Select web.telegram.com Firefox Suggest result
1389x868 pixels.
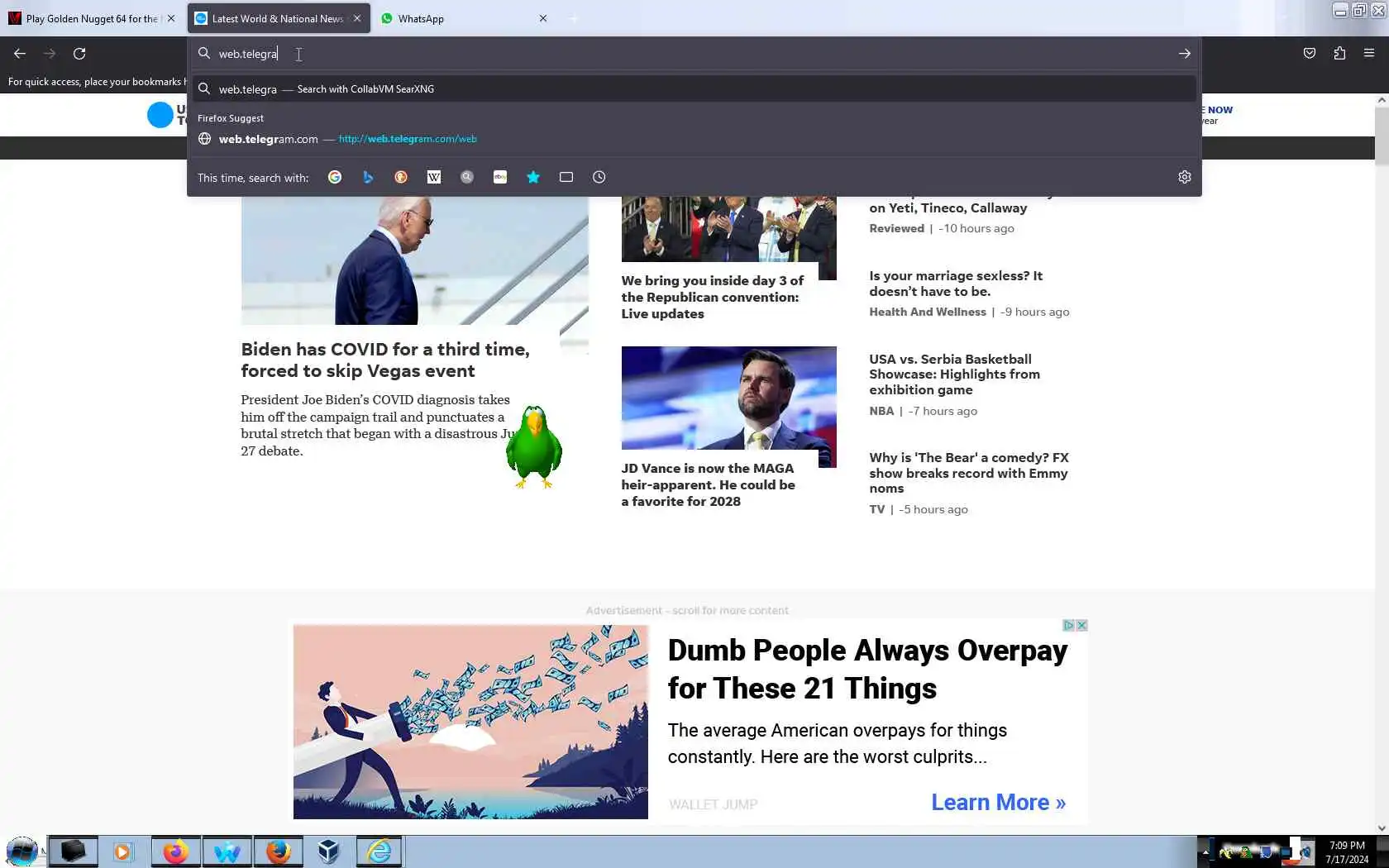pyautogui.click(x=694, y=139)
